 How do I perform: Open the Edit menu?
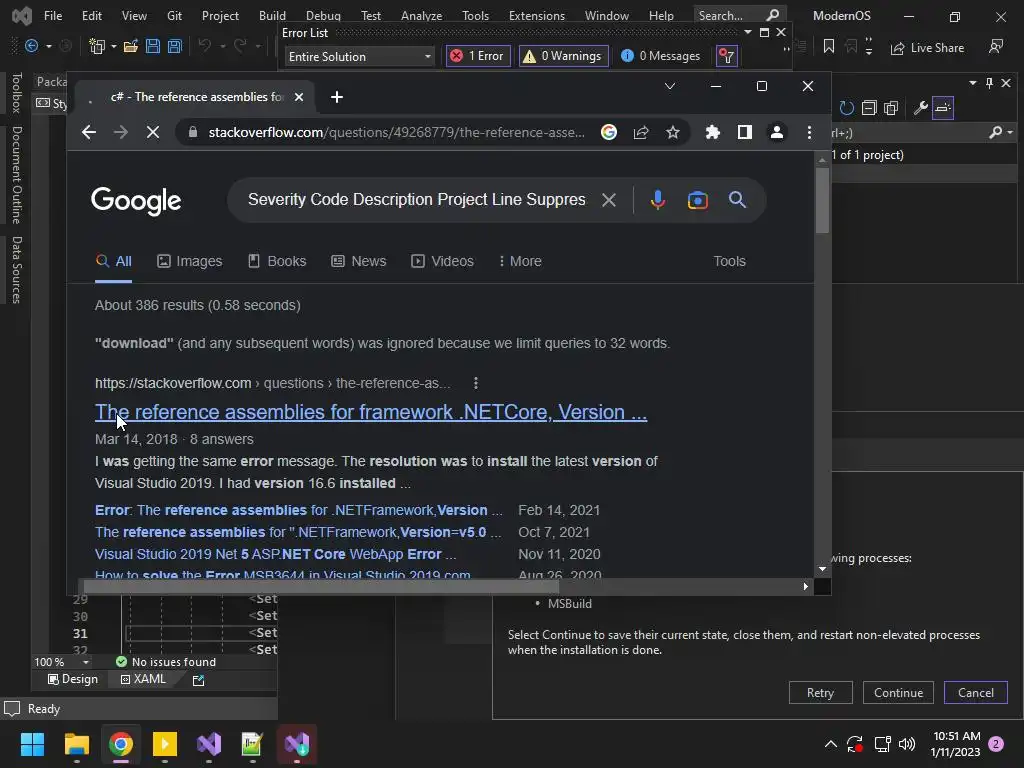[91, 16]
